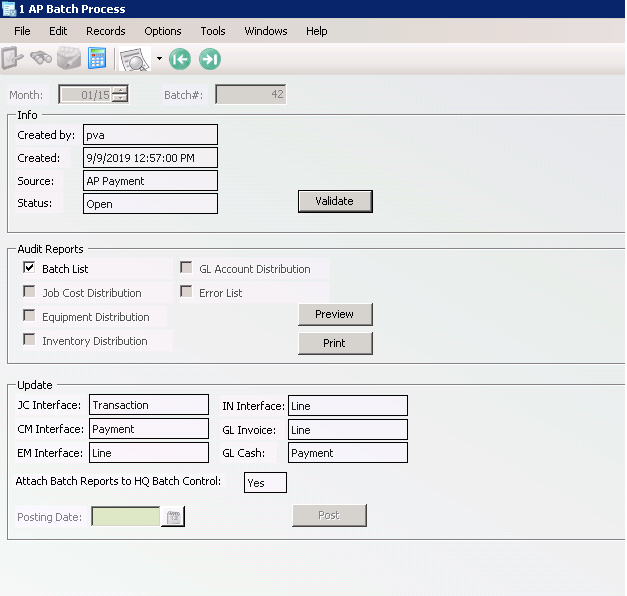The height and width of the screenshot is (596, 627).
Task: Open the Options menu
Action: pos(163,31)
